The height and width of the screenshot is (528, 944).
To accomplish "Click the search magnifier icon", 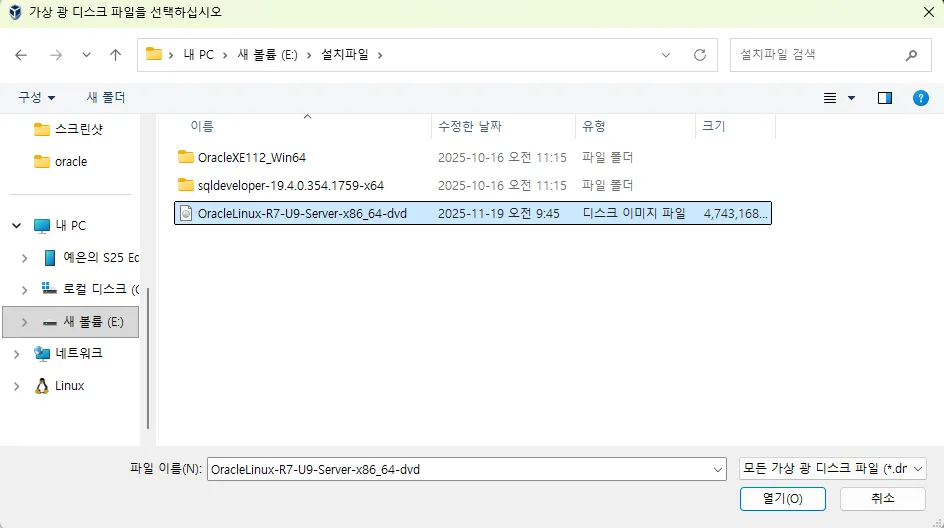I will point(911,55).
